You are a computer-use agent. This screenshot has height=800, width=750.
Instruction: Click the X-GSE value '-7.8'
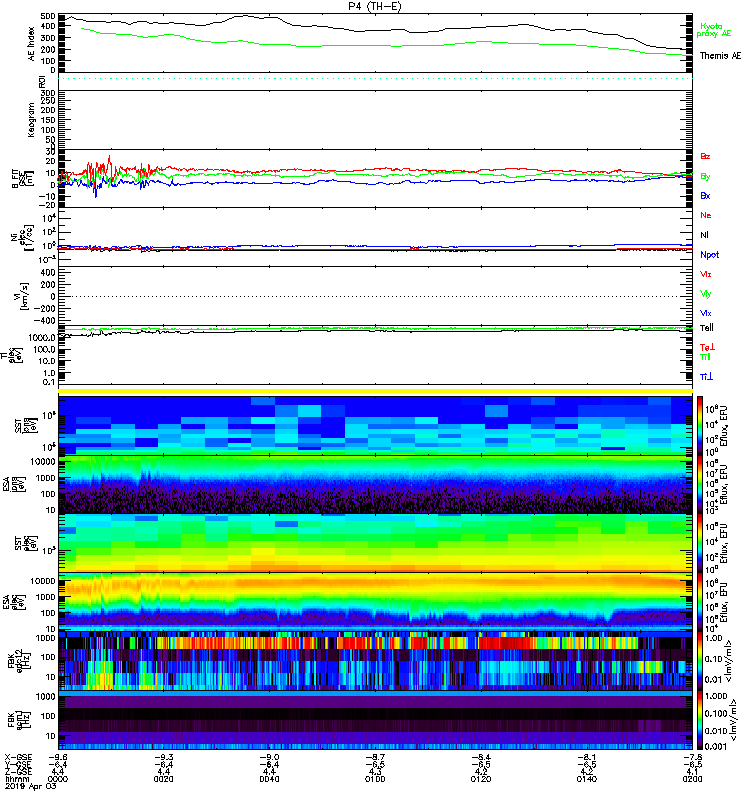(x=692, y=757)
